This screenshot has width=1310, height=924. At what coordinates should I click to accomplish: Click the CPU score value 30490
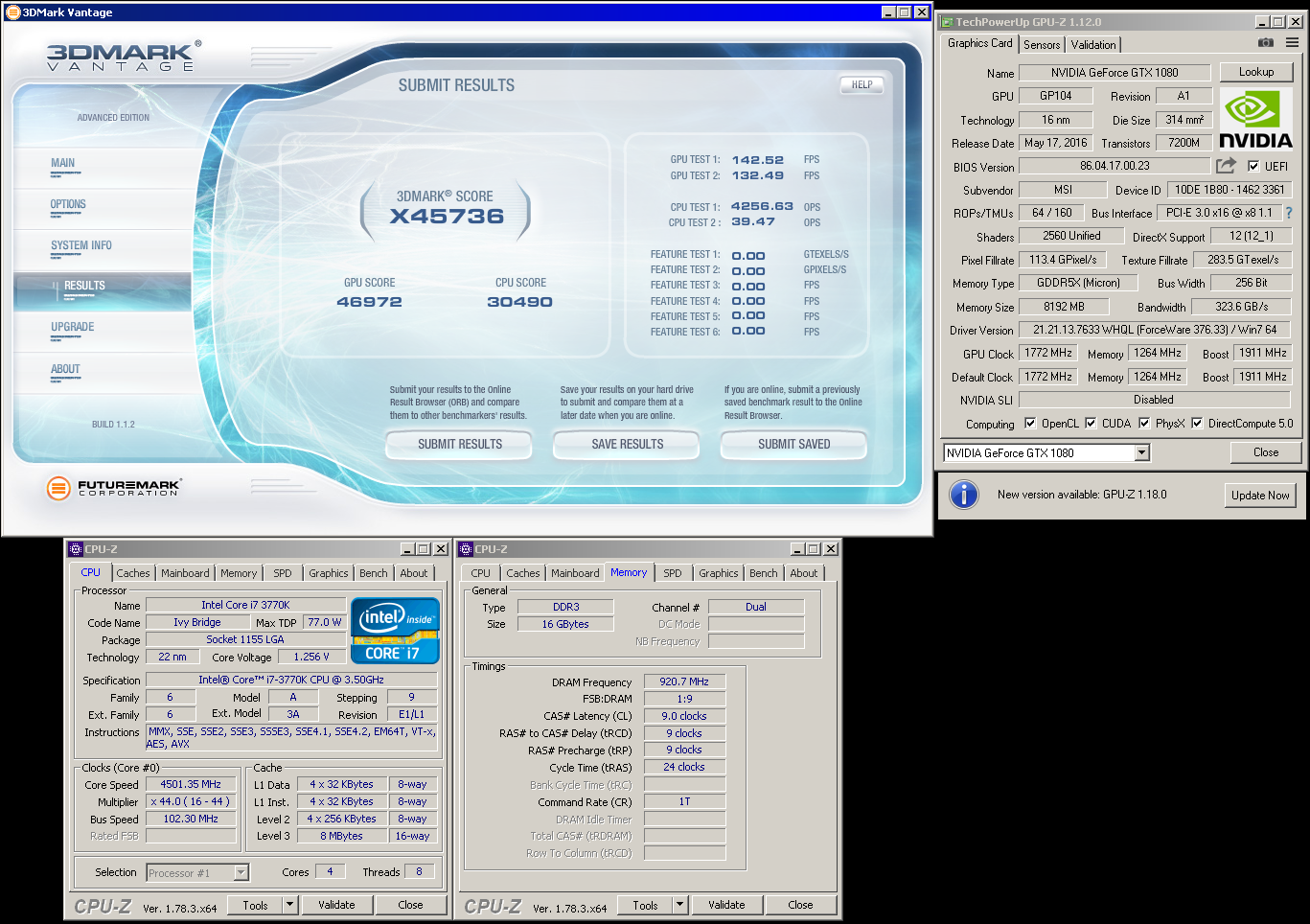520,302
